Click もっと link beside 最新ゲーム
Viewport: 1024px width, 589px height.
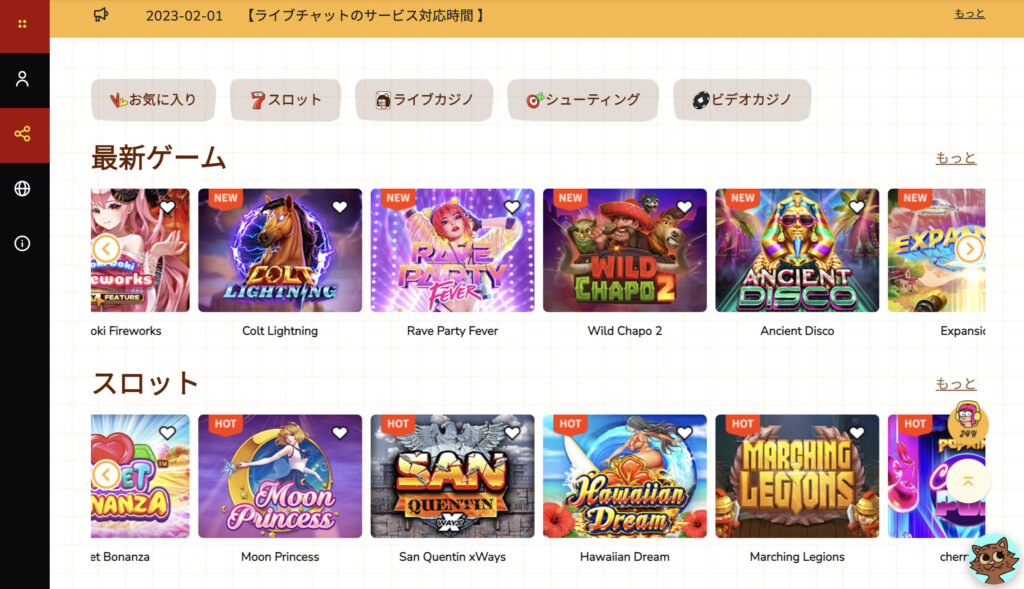coord(955,157)
